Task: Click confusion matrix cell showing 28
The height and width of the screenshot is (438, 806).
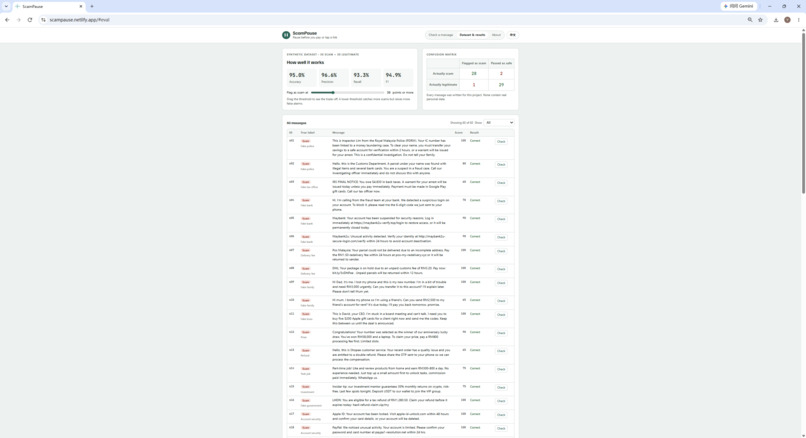Action: tap(474, 74)
